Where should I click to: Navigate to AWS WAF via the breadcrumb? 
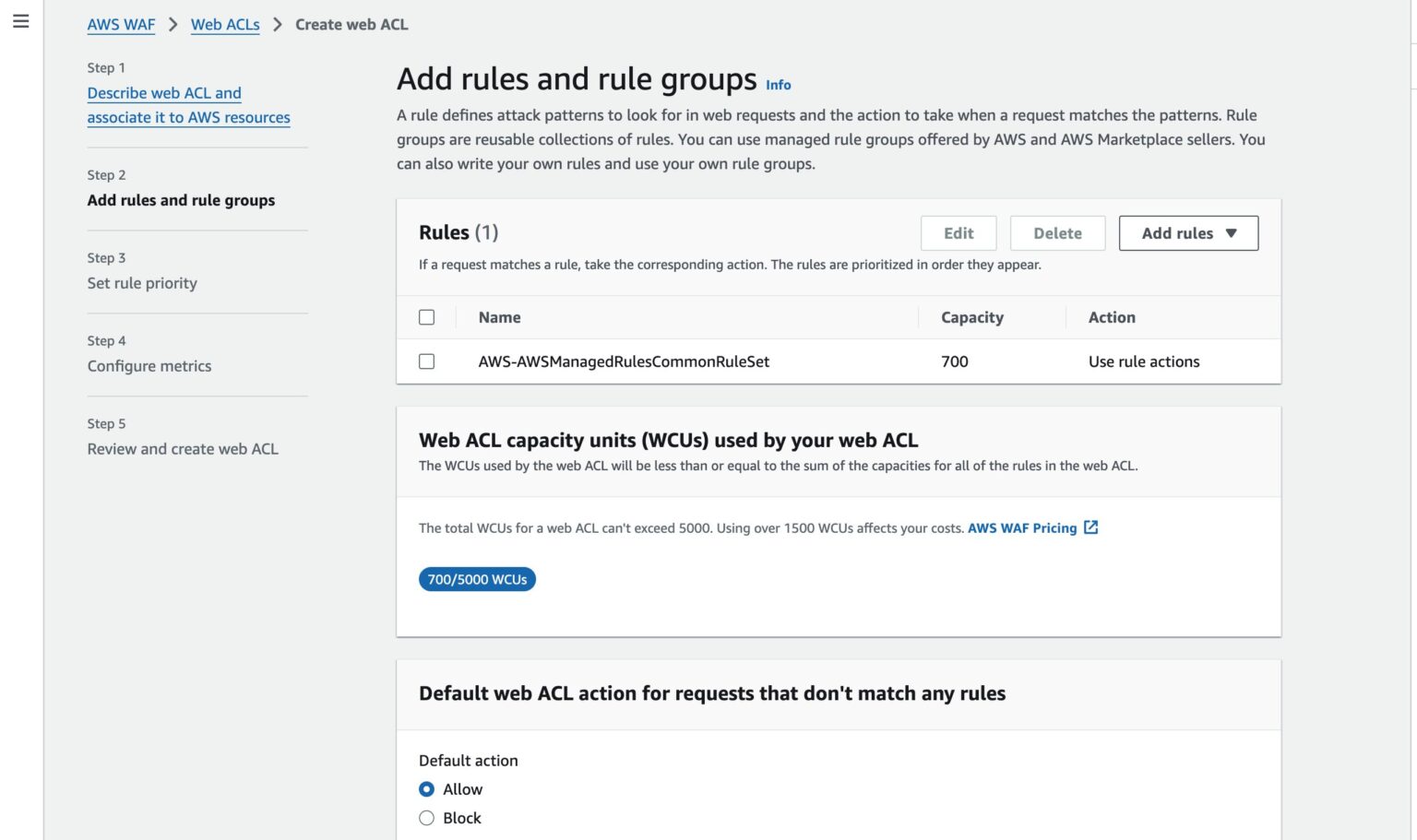[120, 24]
